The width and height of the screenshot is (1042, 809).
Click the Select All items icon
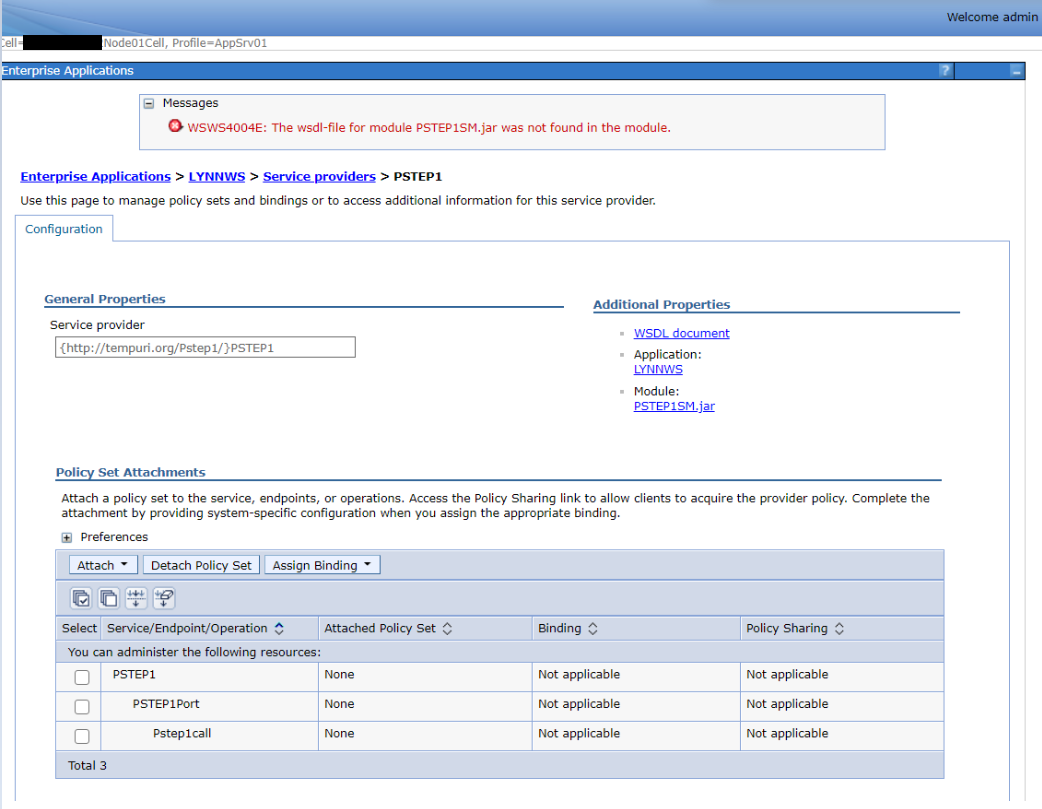81,598
